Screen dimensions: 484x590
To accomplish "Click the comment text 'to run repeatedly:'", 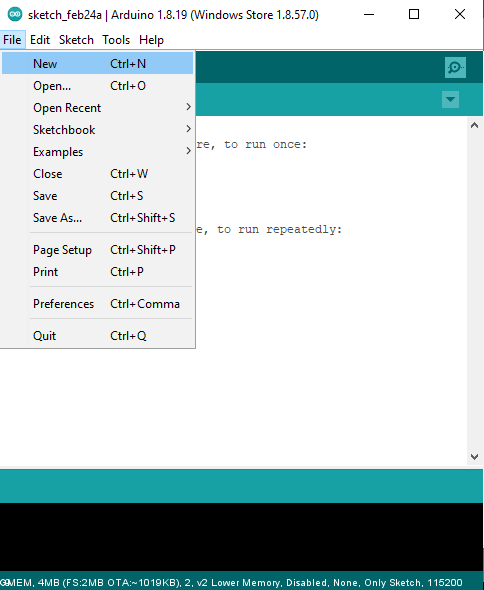I will [280, 230].
